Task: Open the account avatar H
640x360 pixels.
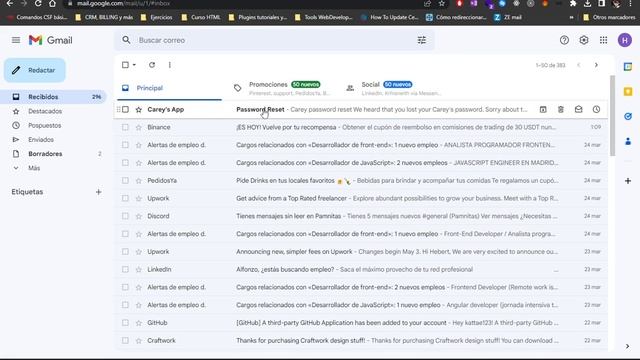Action: (x=624, y=40)
